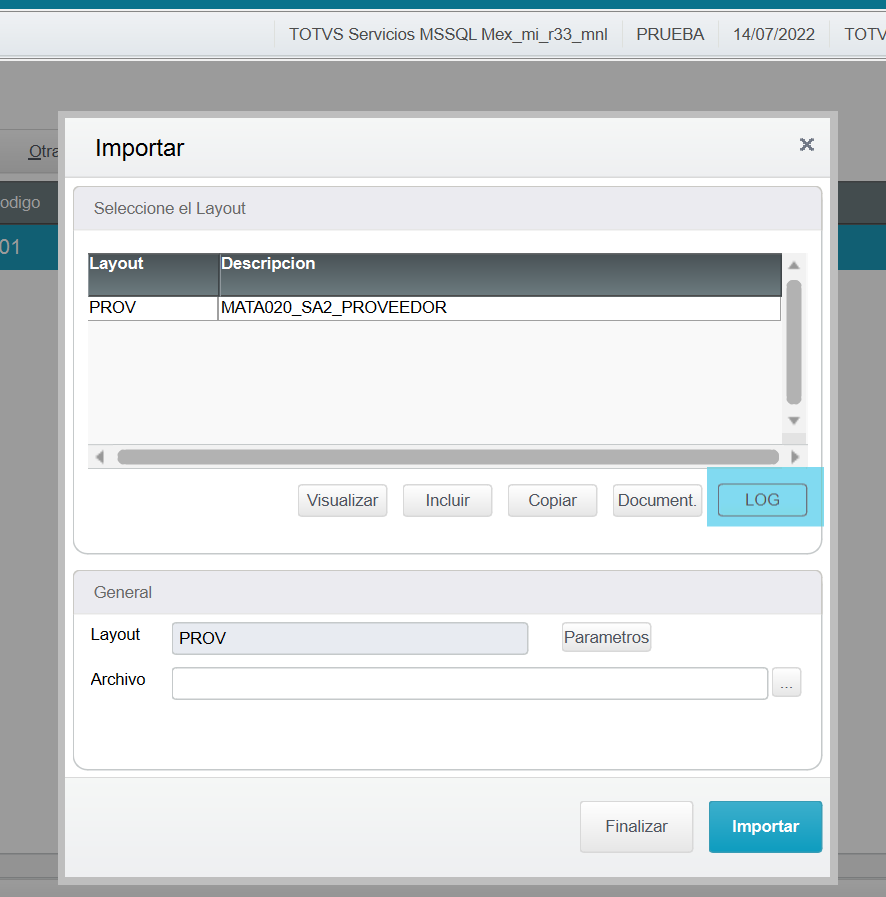Image resolution: width=886 pixels, height=897 pixels.
Task: Open the LOG button
Action: (762, 500)
